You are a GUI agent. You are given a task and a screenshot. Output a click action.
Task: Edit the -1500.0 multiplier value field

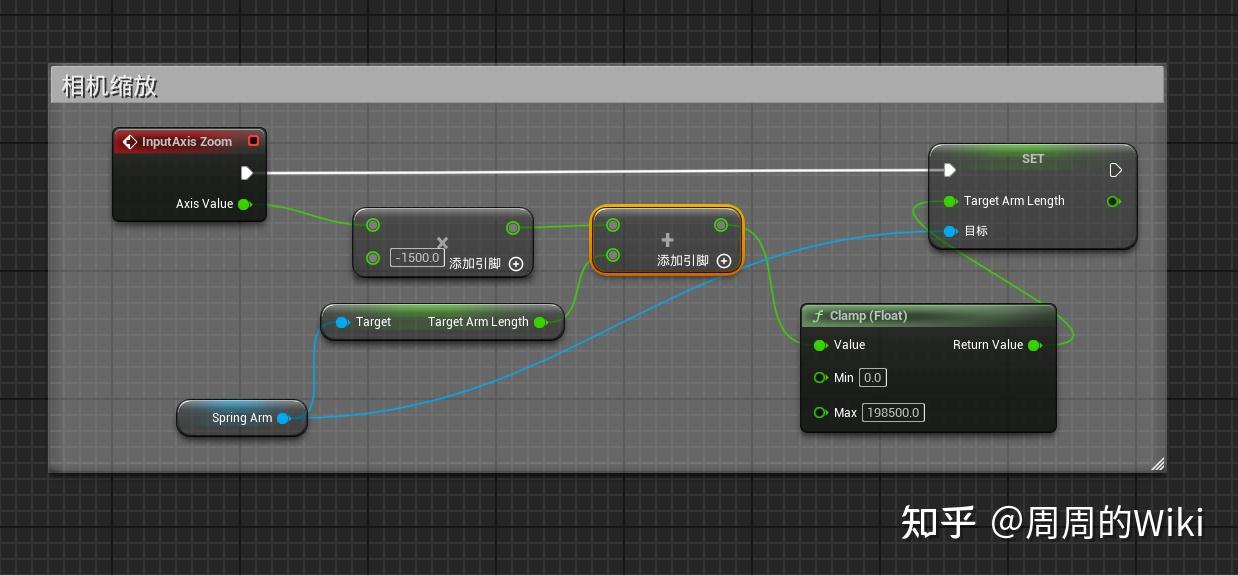tap(417, 258)
